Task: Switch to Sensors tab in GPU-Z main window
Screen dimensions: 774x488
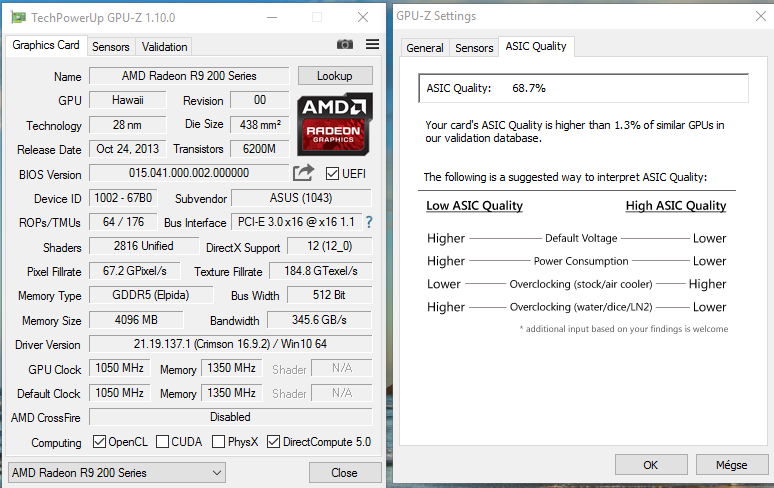Action: tap(111, 47)
